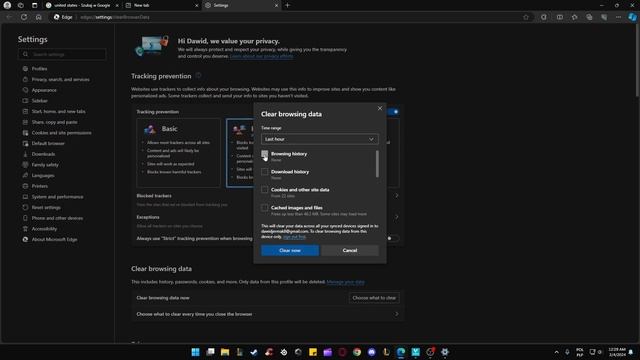Switch to the Google search tab
The height and width of the screenshot is (360, 640).
82,5
